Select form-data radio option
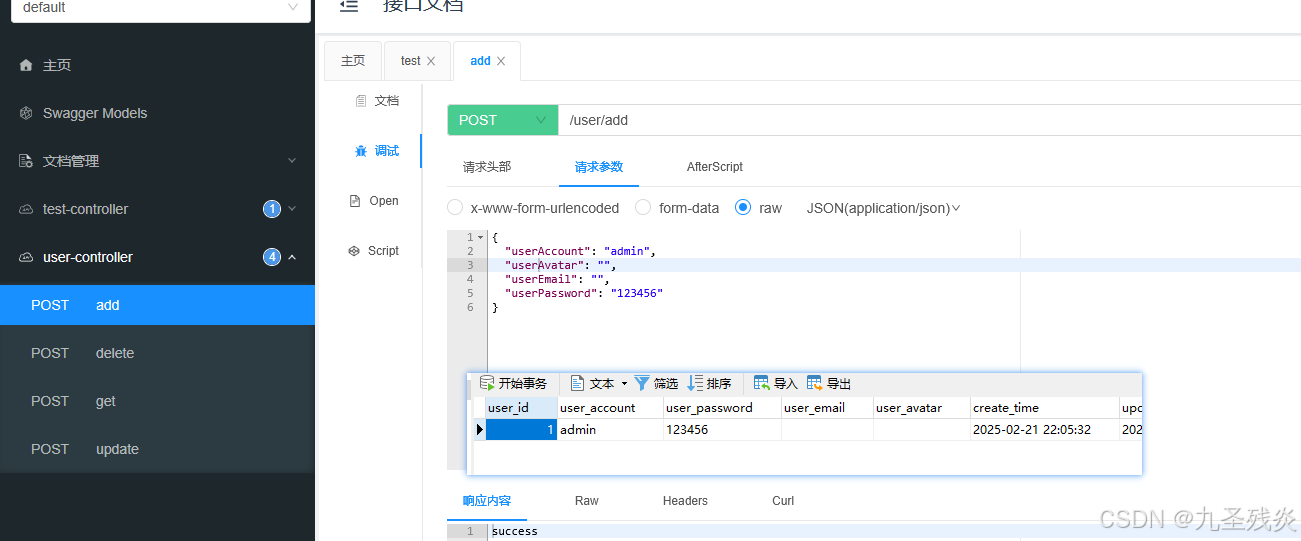 pos(644,208)
